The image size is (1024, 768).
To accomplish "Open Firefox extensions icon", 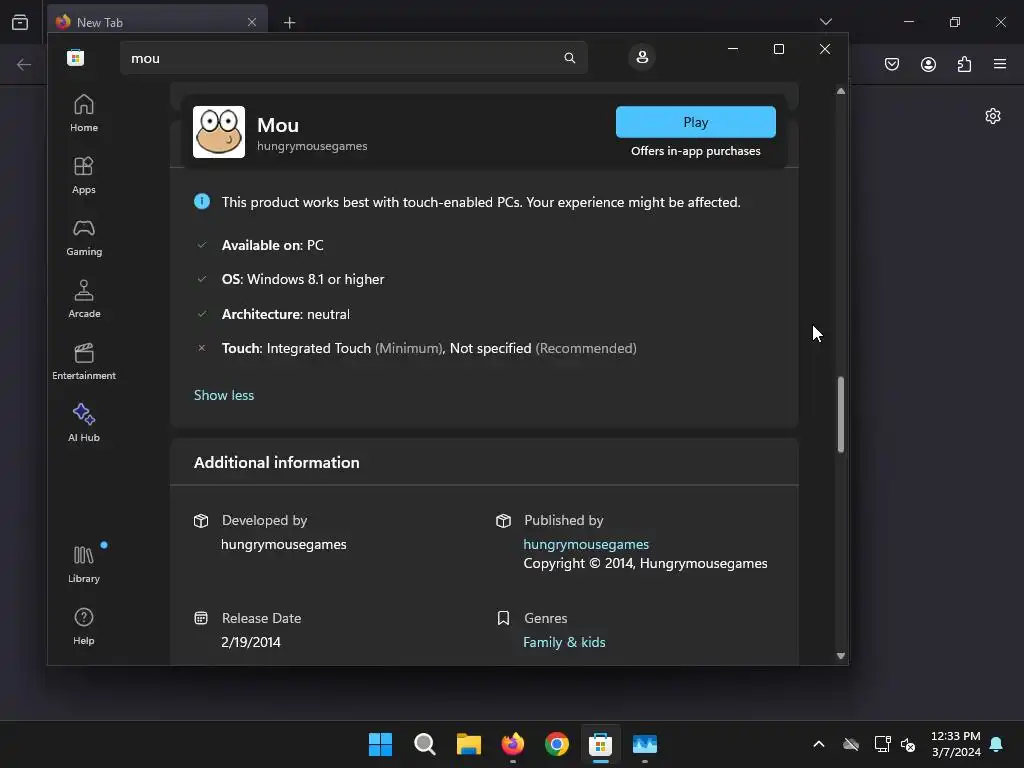I will coord(964,64).
